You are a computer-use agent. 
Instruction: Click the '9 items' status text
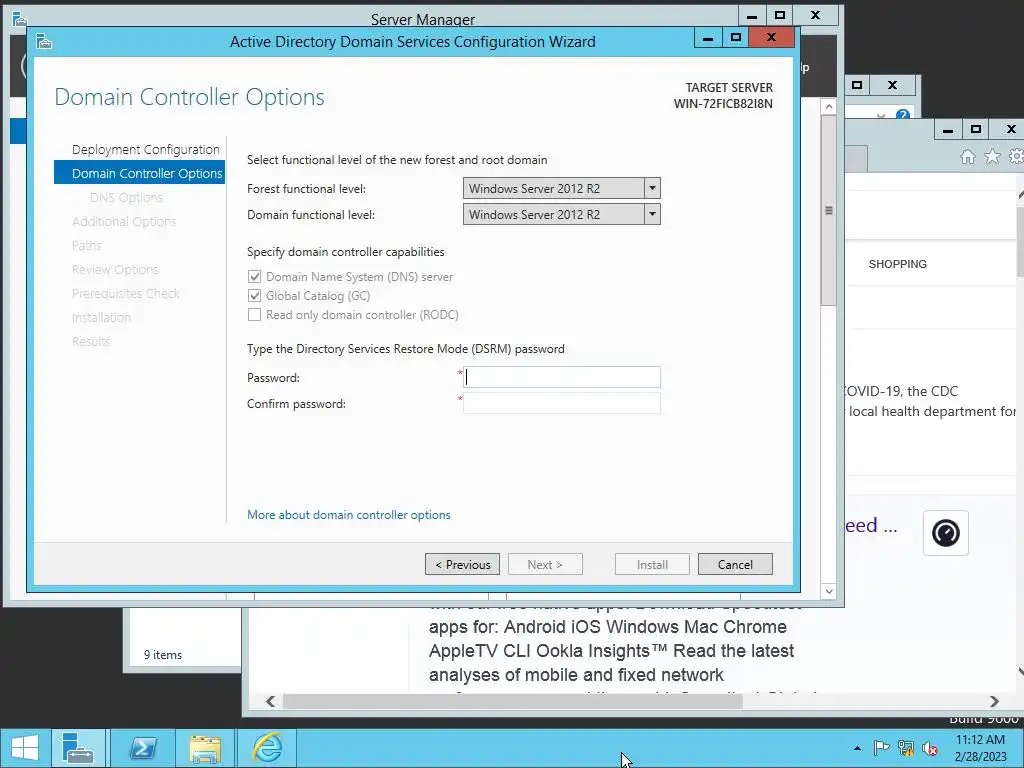[x=163, y=654]
